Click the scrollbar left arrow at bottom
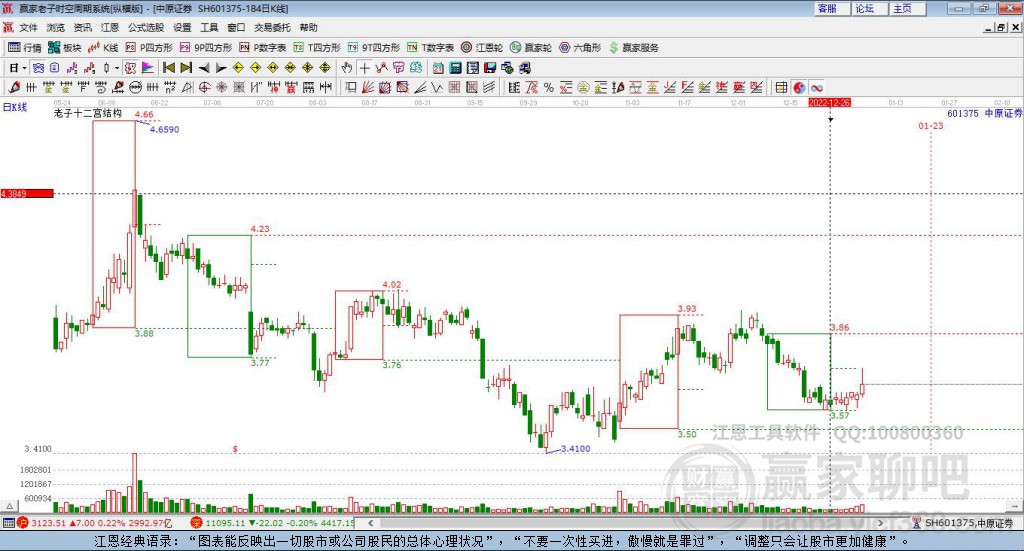Image resolution: width=1024 pixels, height=551 pixels. 370,523
